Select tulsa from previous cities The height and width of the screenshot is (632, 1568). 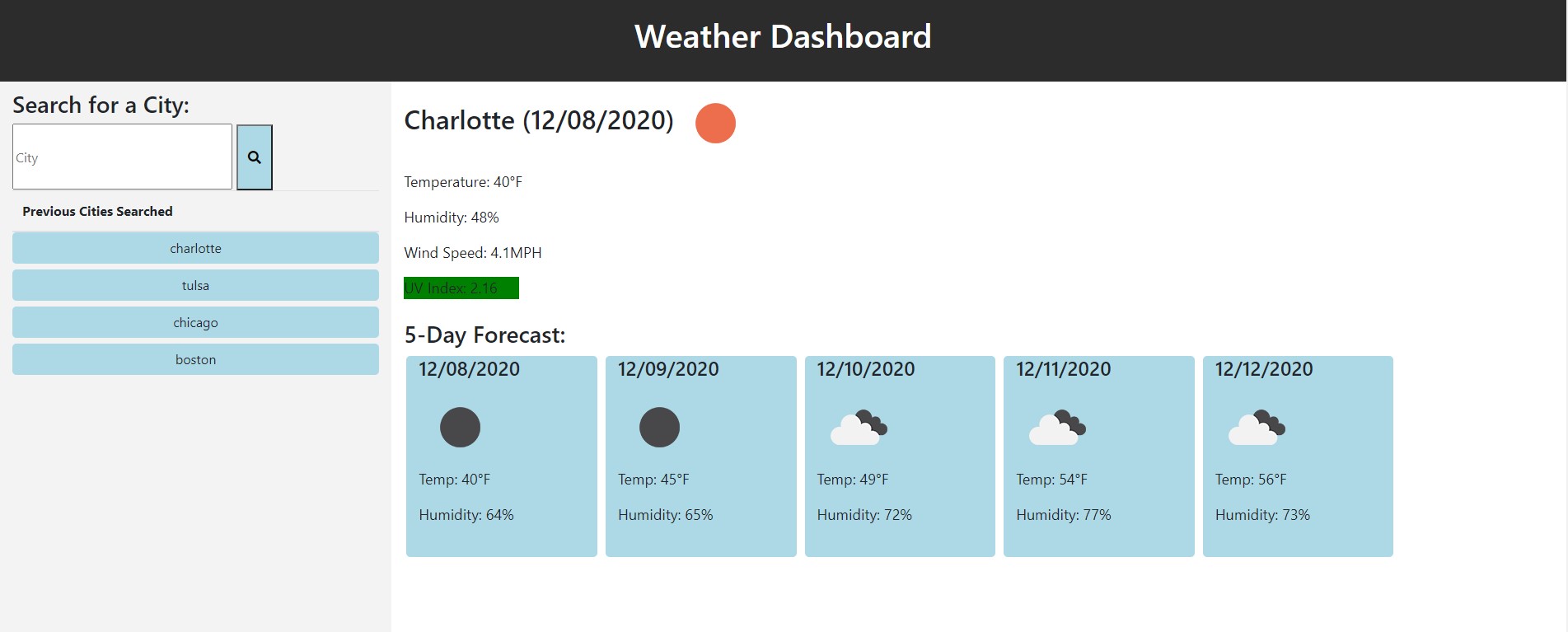(194, 284)
